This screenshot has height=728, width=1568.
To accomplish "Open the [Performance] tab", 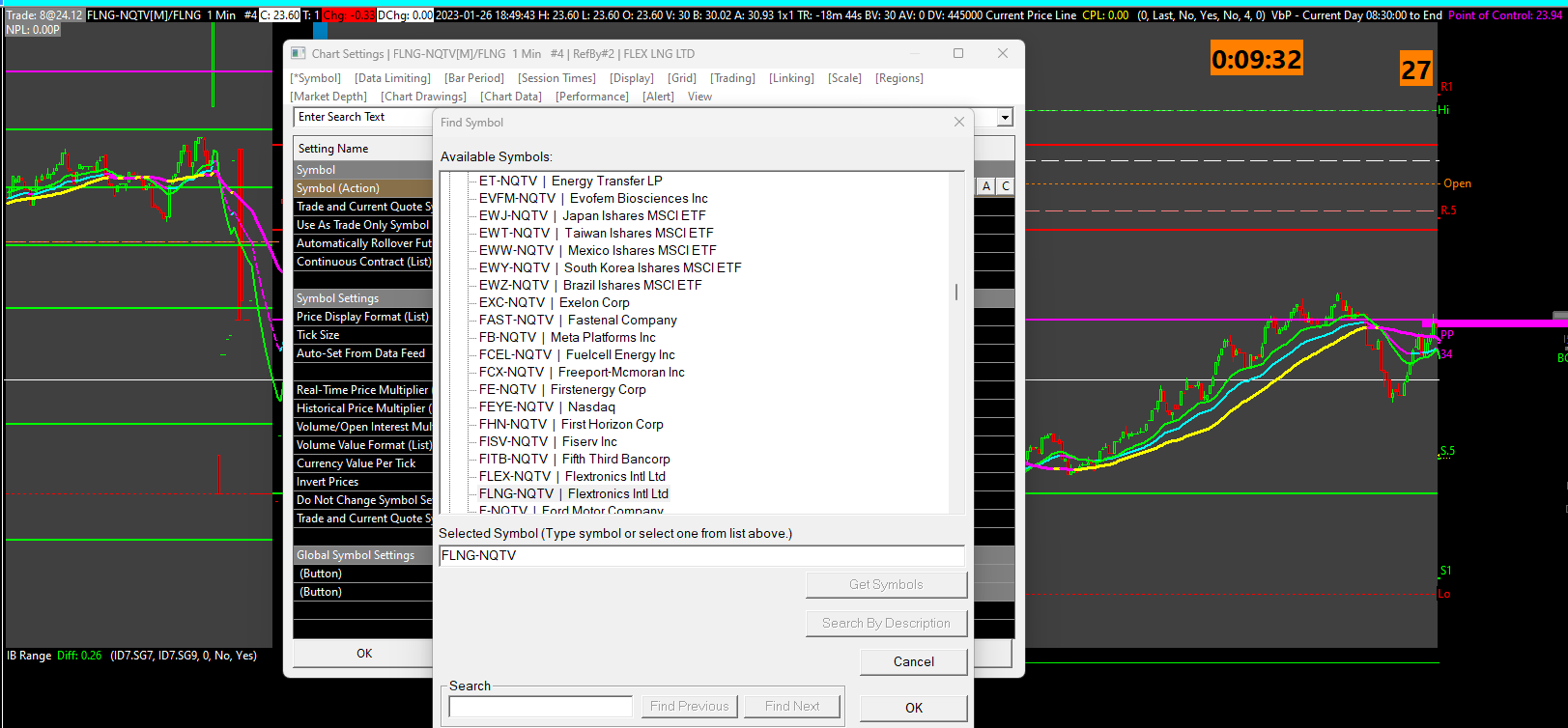I will [592, 97].
